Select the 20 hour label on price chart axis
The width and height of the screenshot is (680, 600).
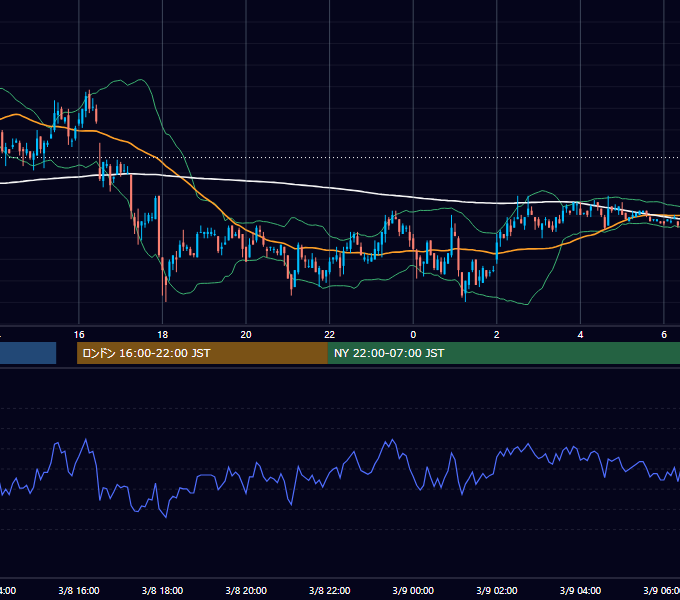246,335
